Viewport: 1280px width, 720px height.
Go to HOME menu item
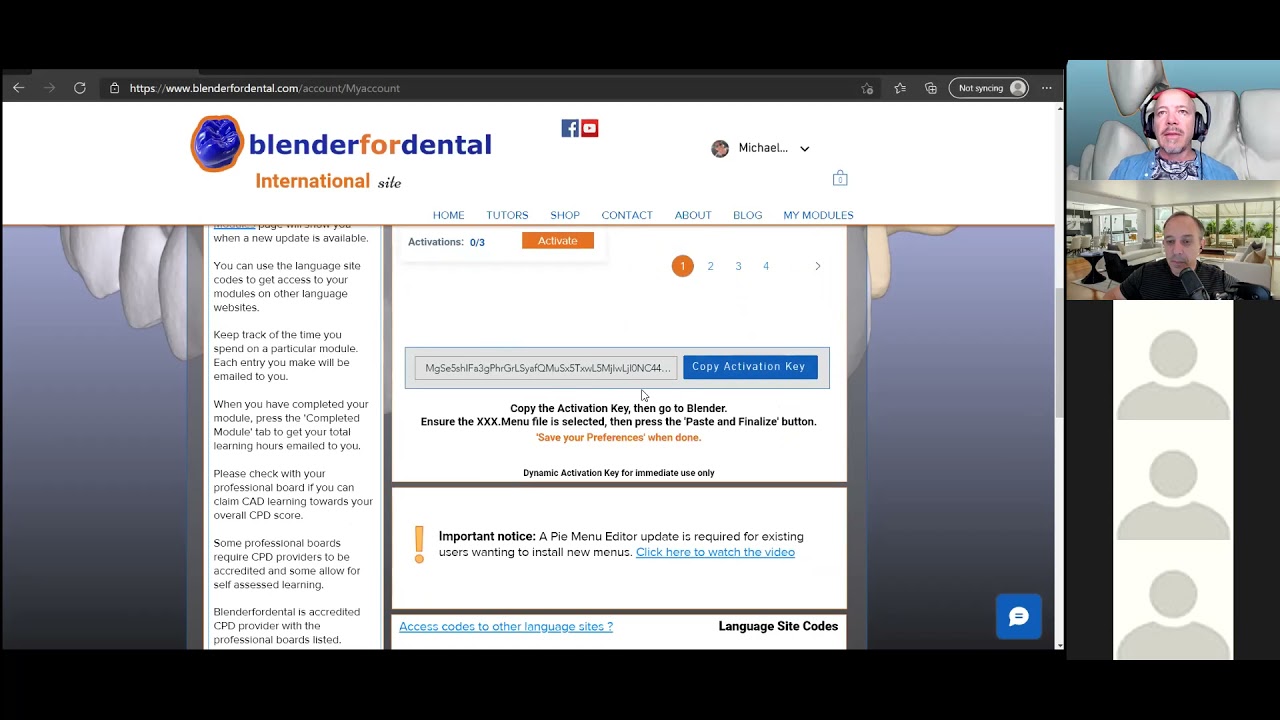pyautogui.click(x=448, y=215)
